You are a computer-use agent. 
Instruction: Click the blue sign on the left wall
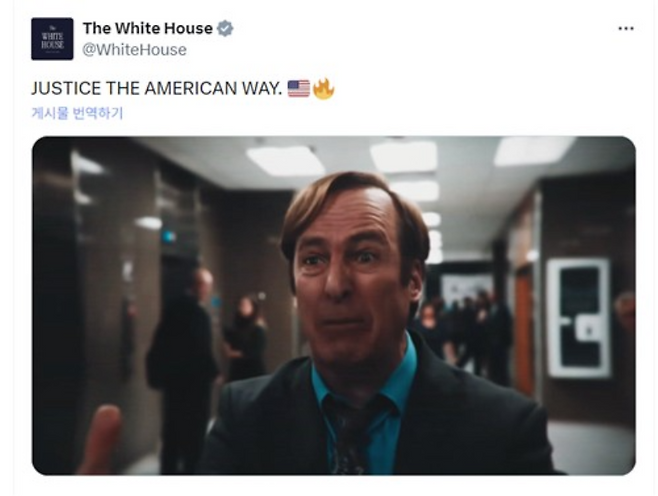point(168,237)
